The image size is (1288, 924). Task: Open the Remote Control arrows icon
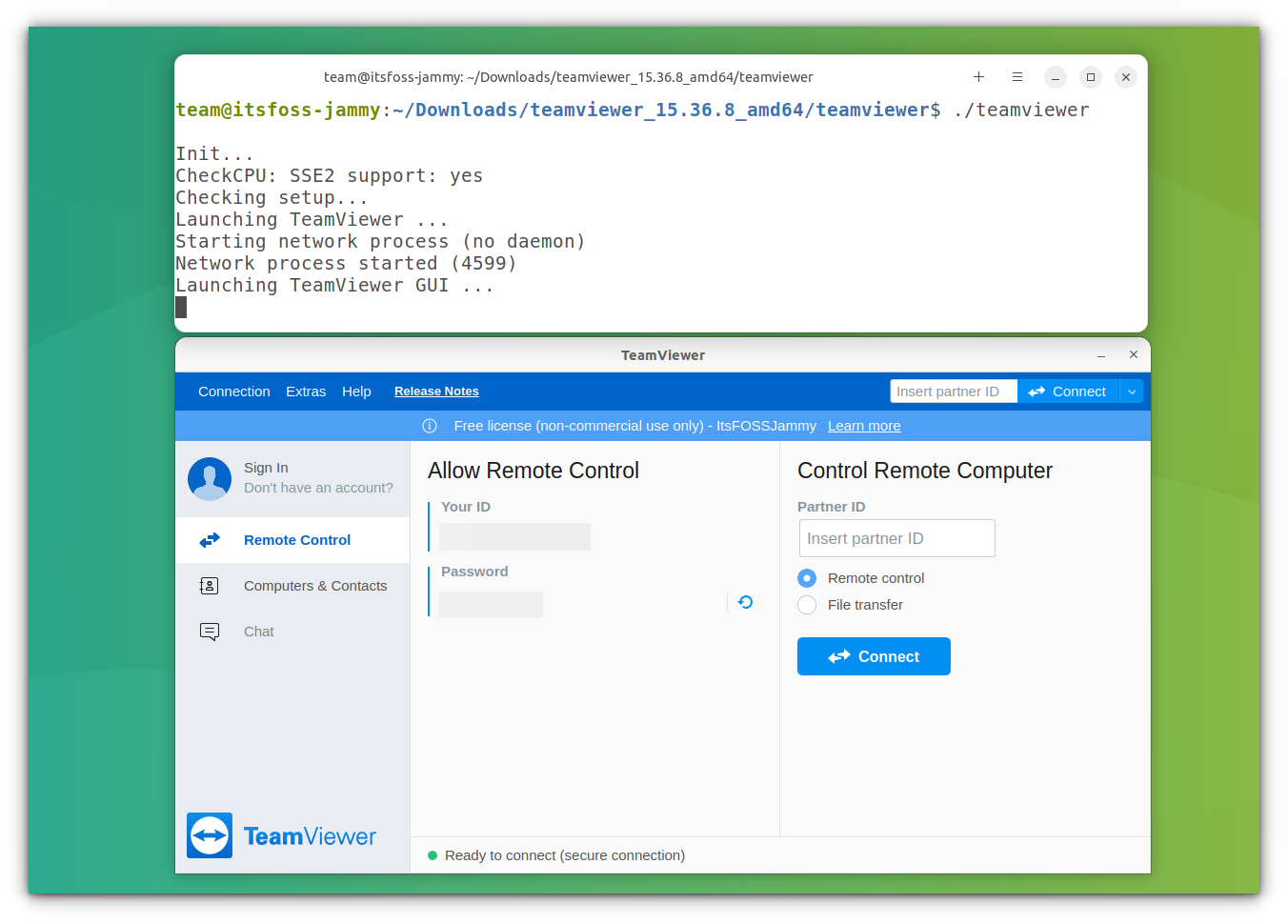point(210,540)
